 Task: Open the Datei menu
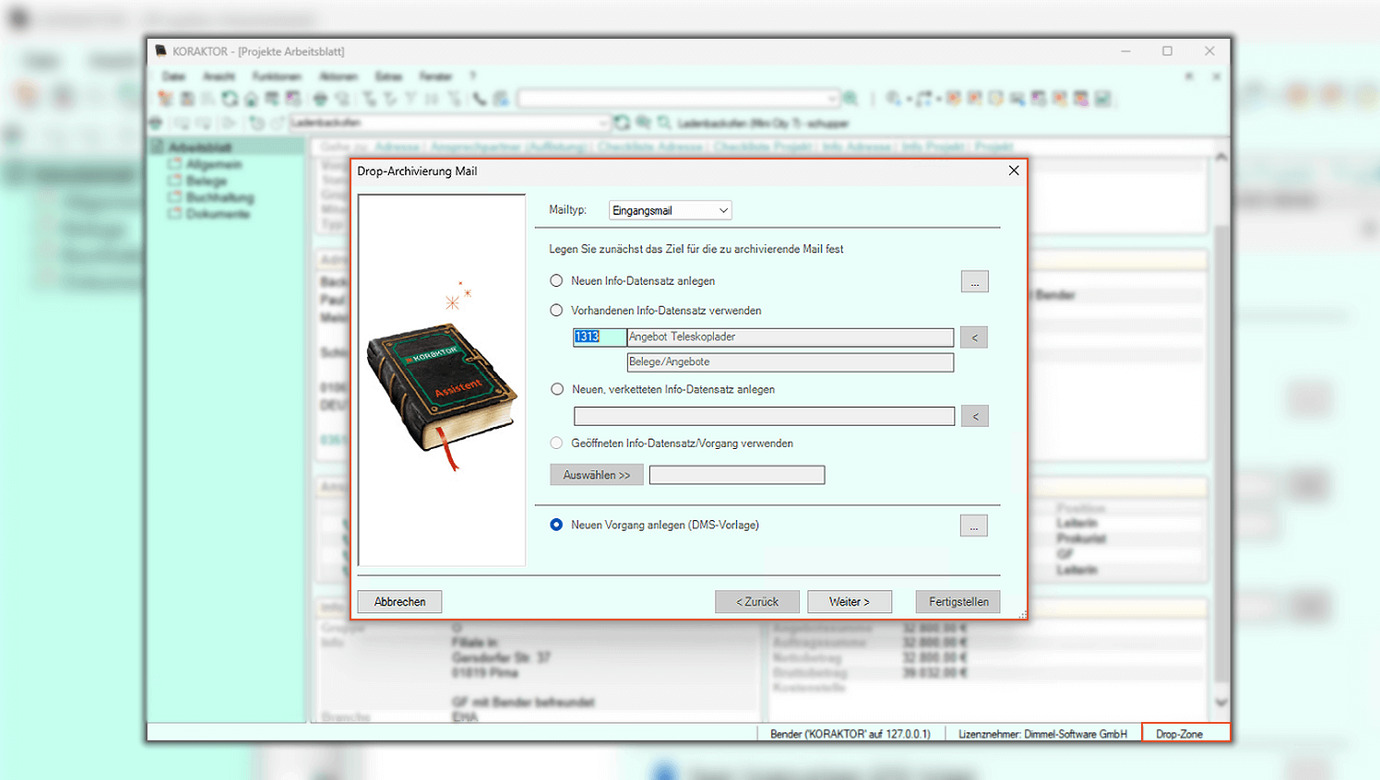pyautogui.click(x=173, y=76)
